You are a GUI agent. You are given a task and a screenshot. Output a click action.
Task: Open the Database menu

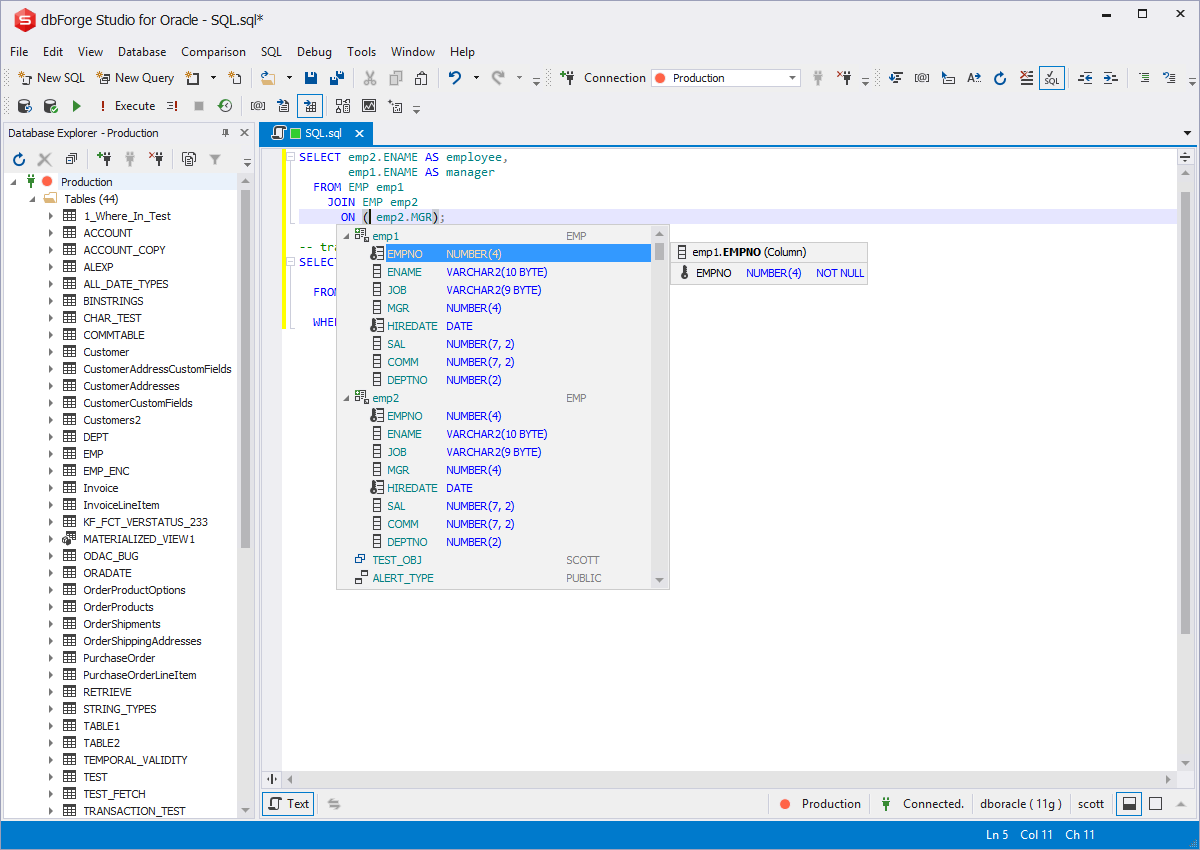click(x=142, y=52)
